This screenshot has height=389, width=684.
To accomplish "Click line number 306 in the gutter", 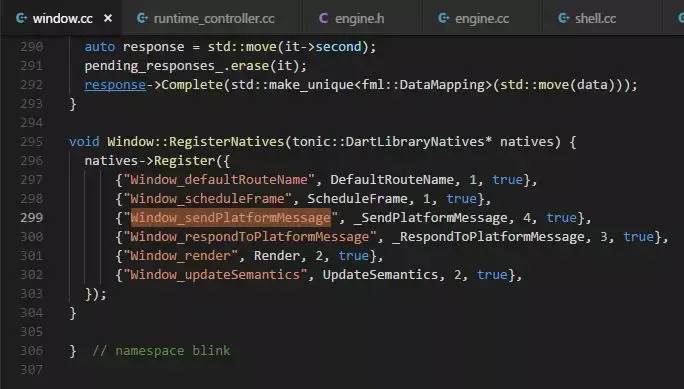I will point(32,351).
